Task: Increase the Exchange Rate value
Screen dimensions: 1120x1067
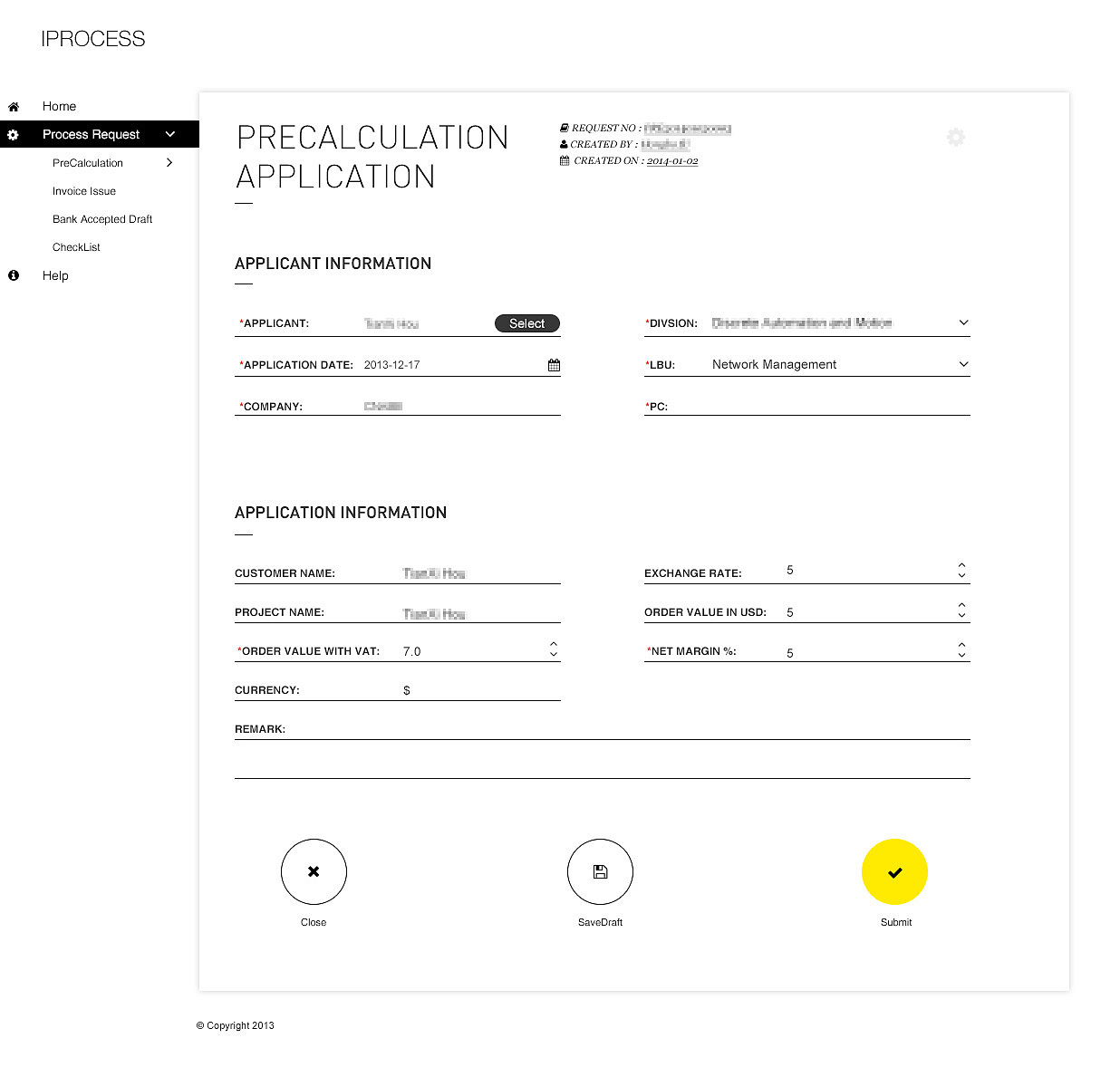Action: 961,564
